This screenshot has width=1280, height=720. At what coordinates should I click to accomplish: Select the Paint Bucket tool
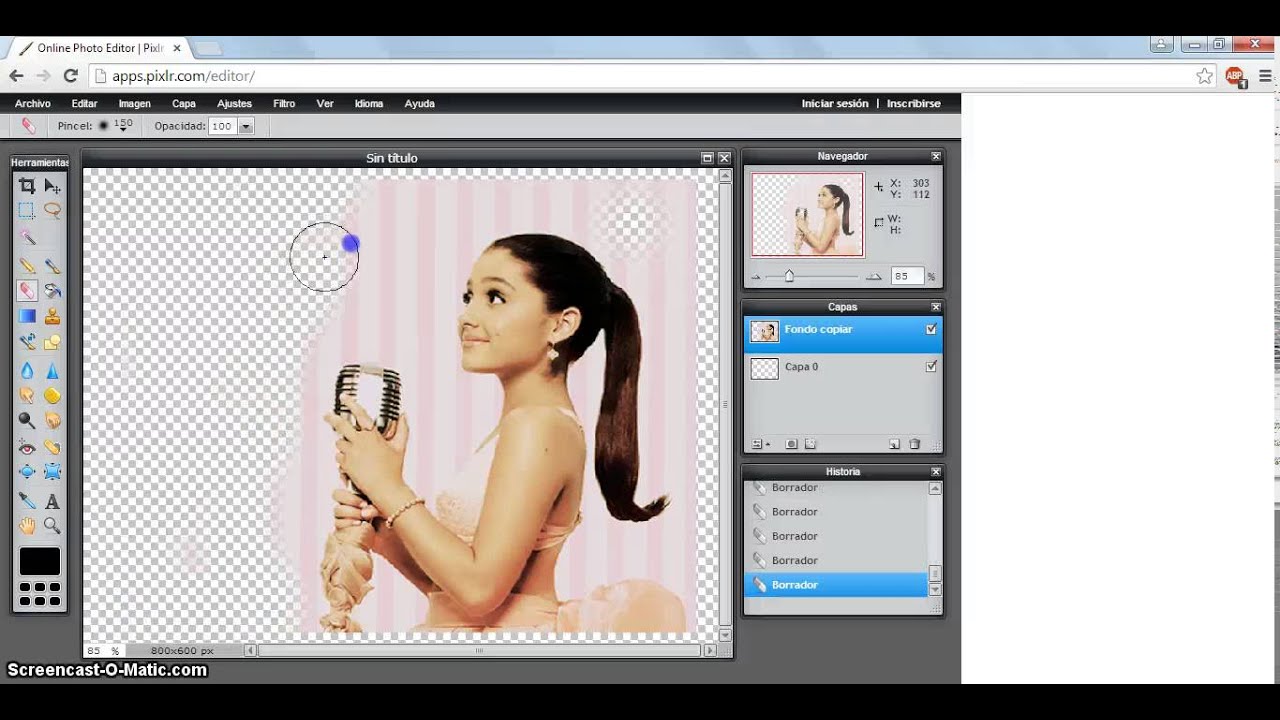coord(52,291)
